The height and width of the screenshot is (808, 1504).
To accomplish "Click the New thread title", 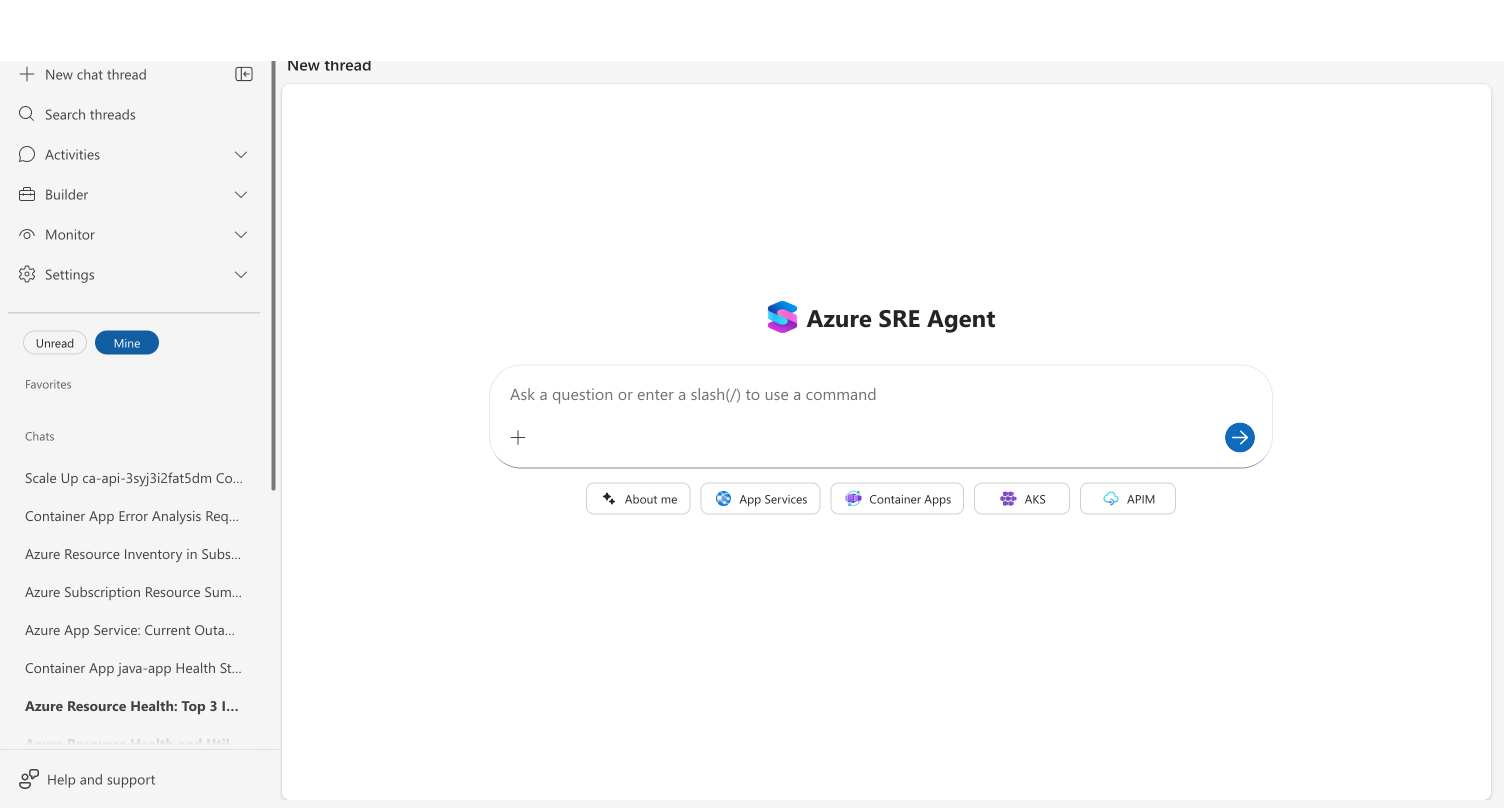I will coord(329,66).
